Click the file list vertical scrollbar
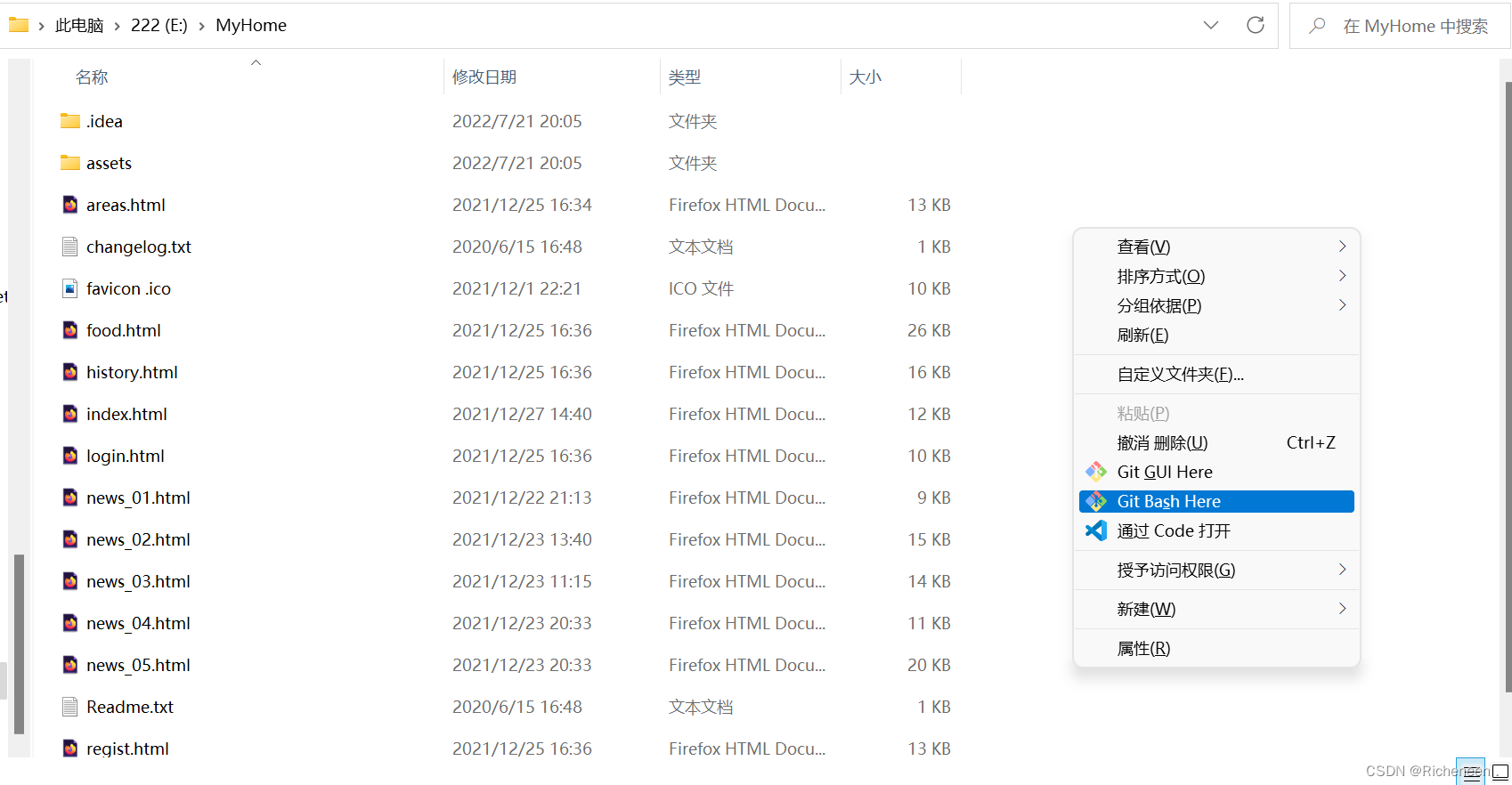Viewport: 1512px width, 785px height. (x=1508, y=387)
